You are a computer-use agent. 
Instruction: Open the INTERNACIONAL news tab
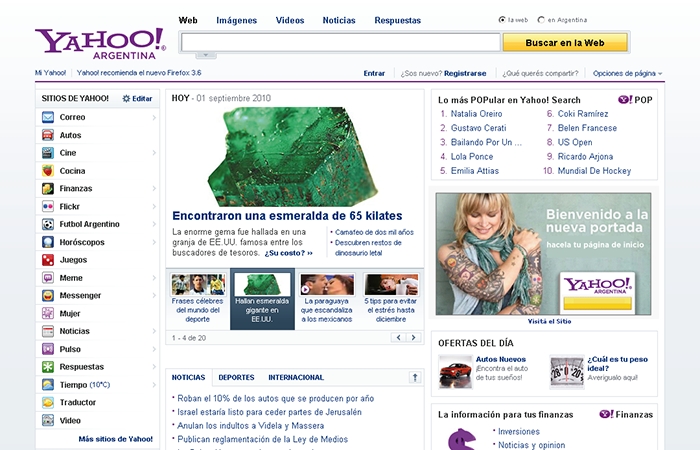pos(296,378)
